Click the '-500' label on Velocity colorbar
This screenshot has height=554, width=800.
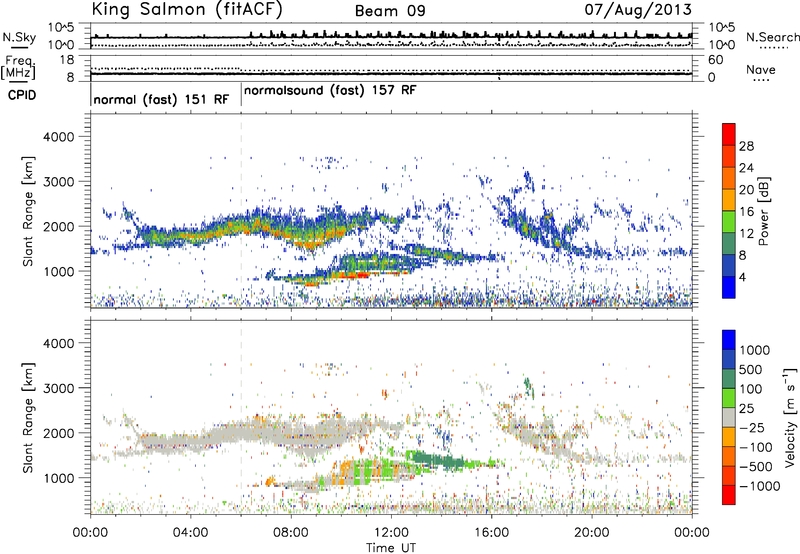click(756, 466)
